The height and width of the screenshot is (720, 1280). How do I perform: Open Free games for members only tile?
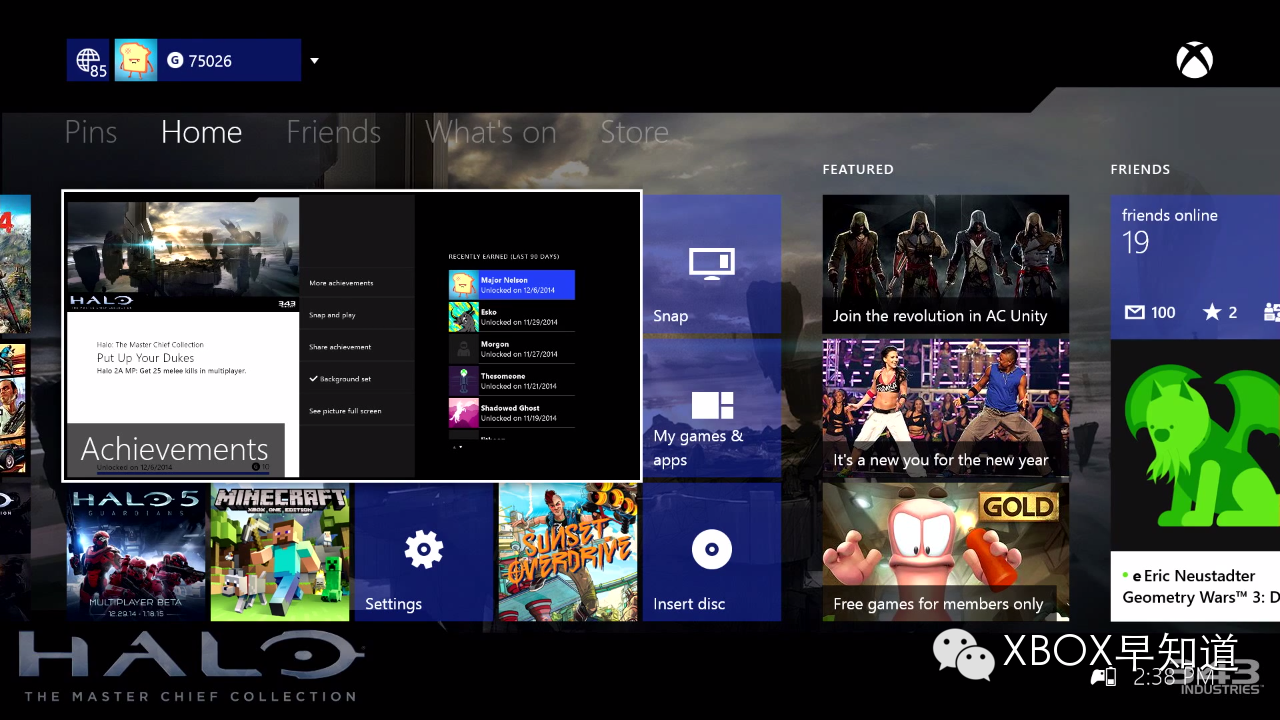pyautogui.click(x=946, y=552)
